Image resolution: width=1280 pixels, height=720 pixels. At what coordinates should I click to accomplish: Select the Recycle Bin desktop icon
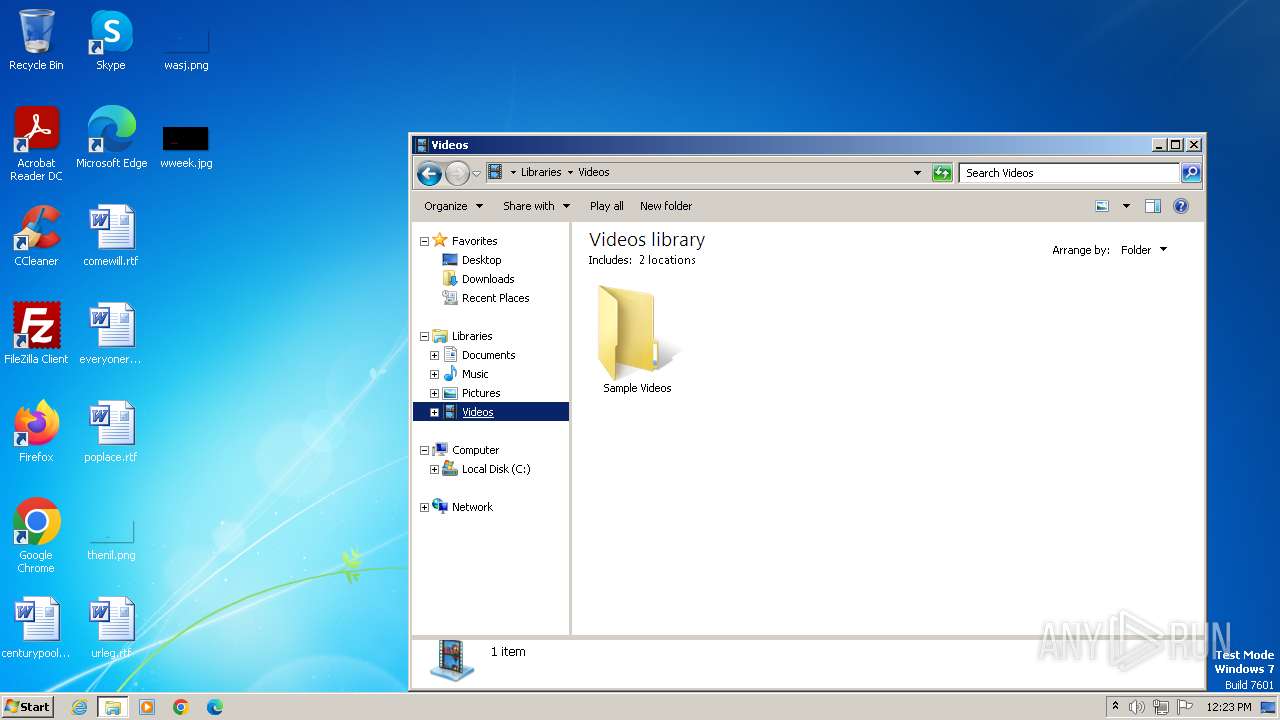[x=36, y=40]
